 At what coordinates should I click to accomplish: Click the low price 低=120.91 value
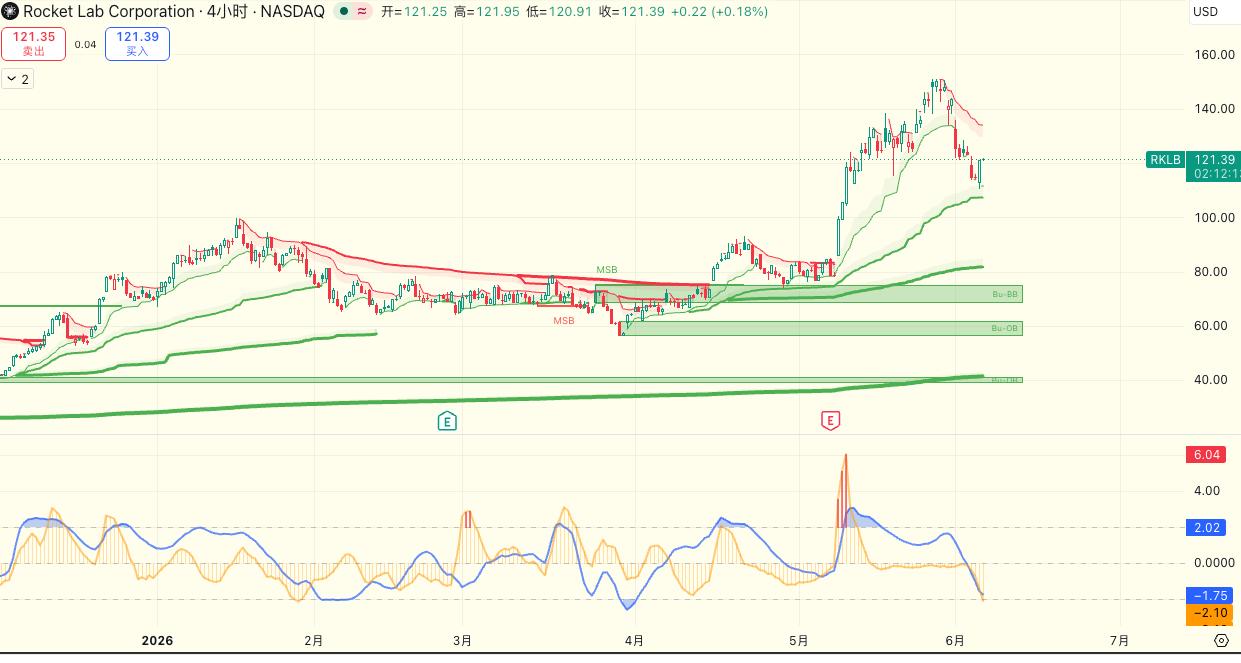[558, 12]
